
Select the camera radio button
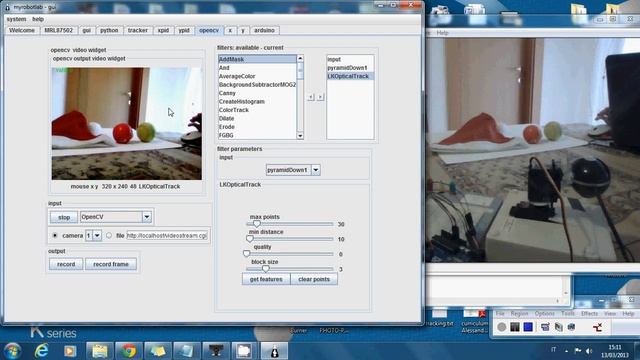tap(55, 236)
